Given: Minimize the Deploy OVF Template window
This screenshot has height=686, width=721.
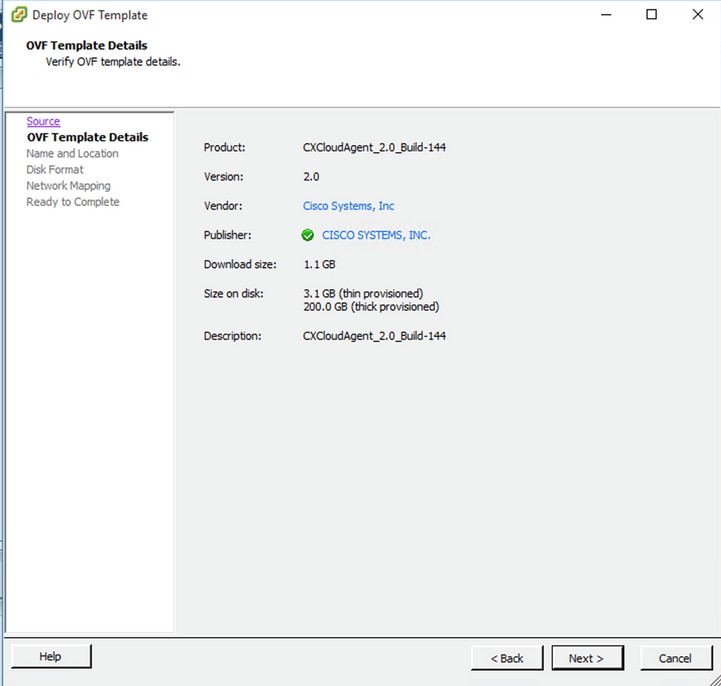Looking at the screenshot, I should point(607,15).
